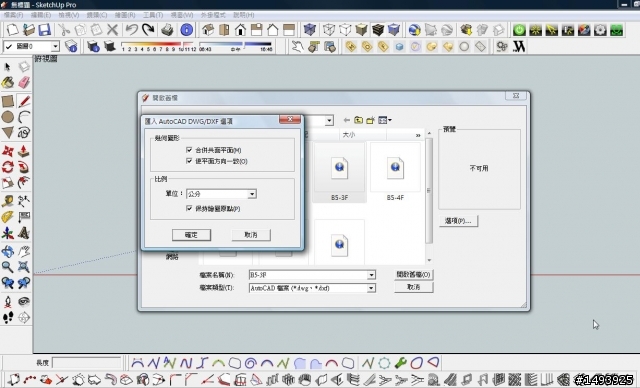Image resolution: width=640 pixels, height=388 pixels.
Task: Select the Select arrow tool
Action: (7, 67)
